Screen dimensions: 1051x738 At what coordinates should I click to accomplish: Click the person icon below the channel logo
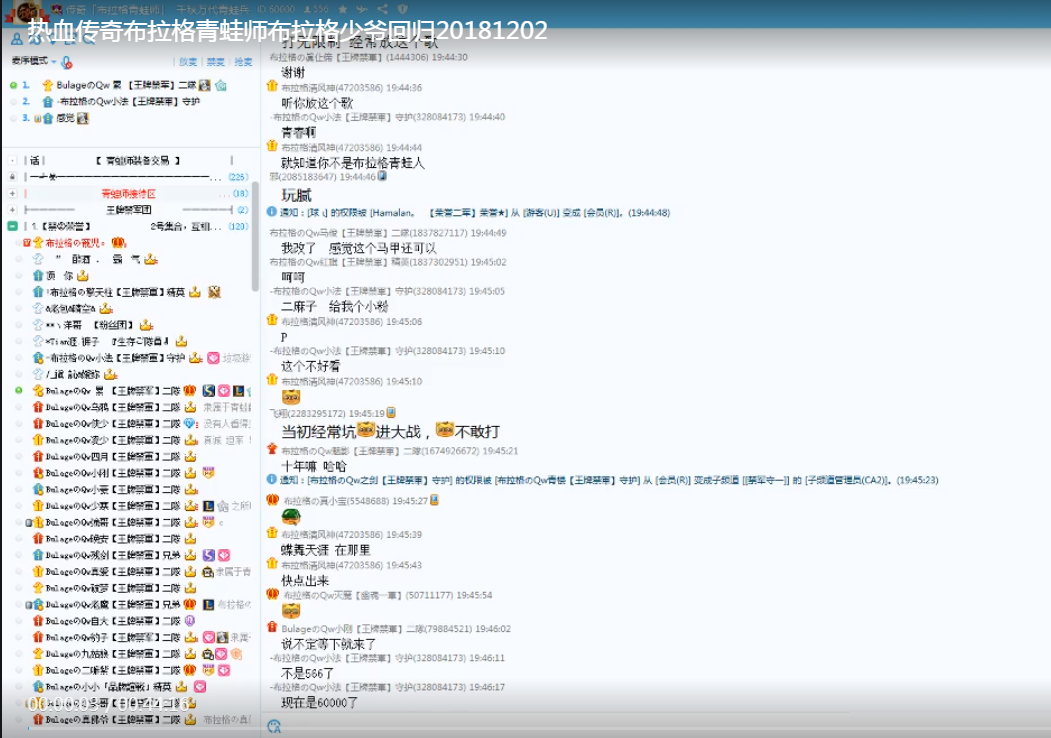[17, 39]
